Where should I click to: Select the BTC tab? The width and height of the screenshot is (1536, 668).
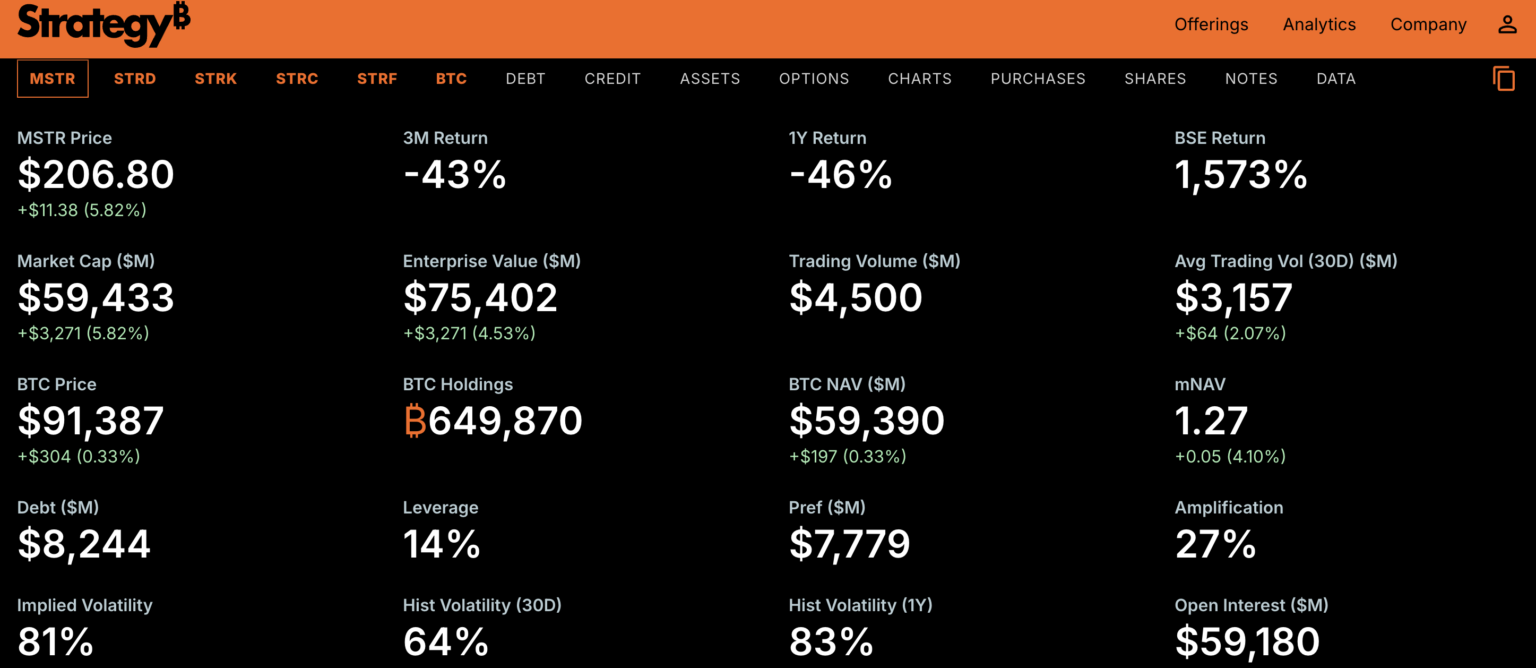pos(451,79)
